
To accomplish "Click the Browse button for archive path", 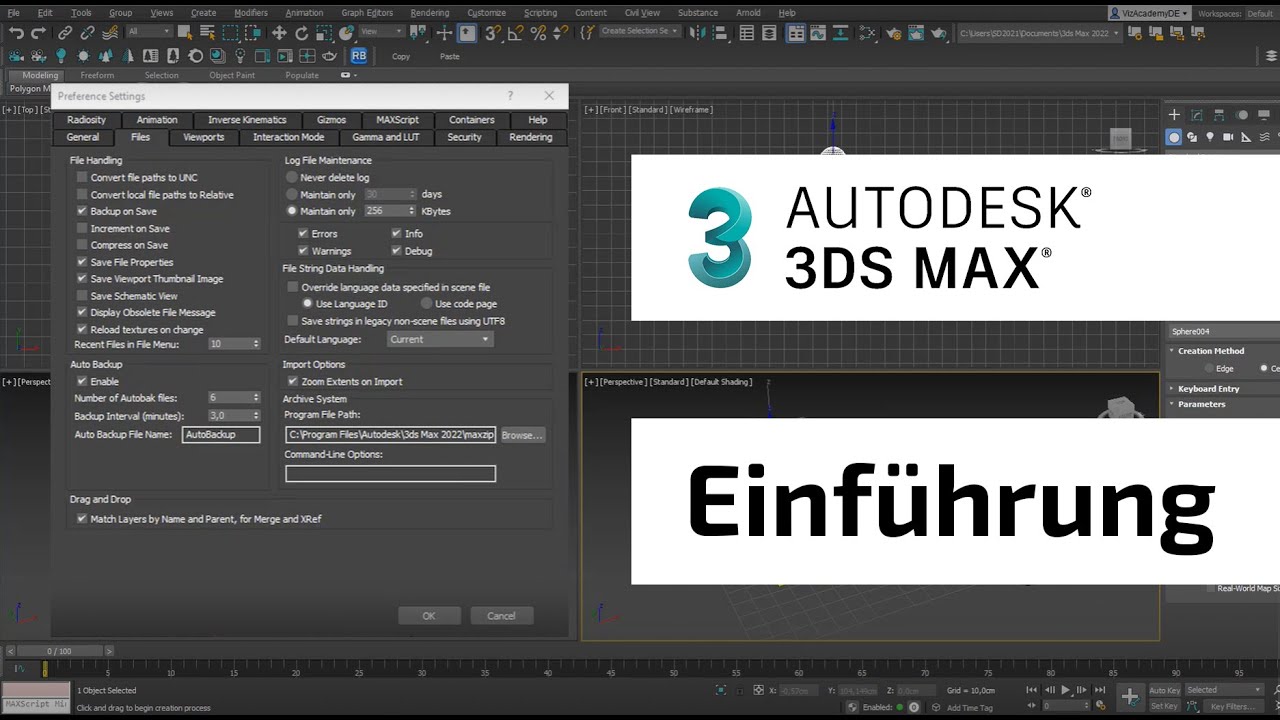I will click(522, 435).
